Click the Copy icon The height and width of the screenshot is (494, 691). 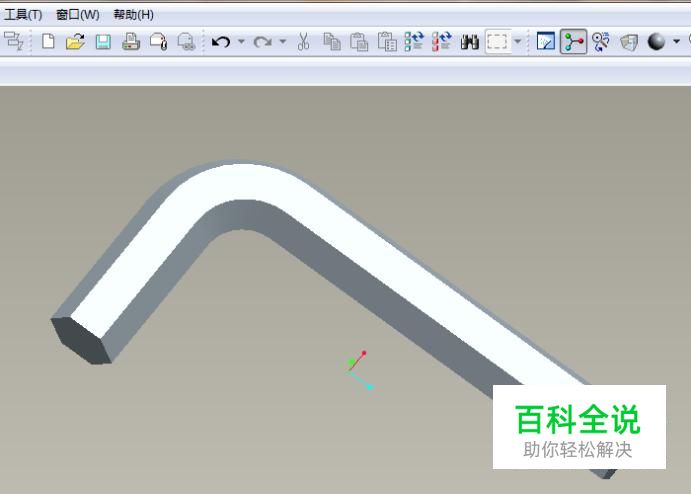(x=331, y=41)
